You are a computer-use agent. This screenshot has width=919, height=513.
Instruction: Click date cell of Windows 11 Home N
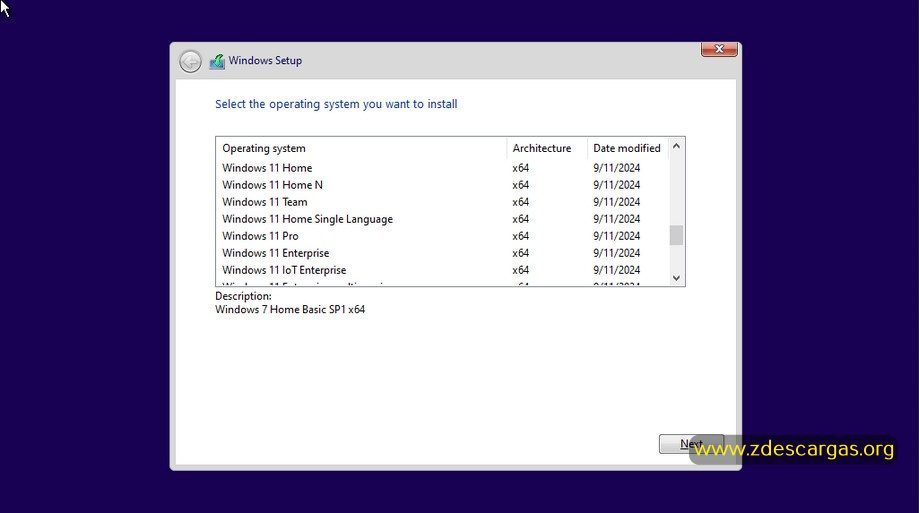point(617,185)
